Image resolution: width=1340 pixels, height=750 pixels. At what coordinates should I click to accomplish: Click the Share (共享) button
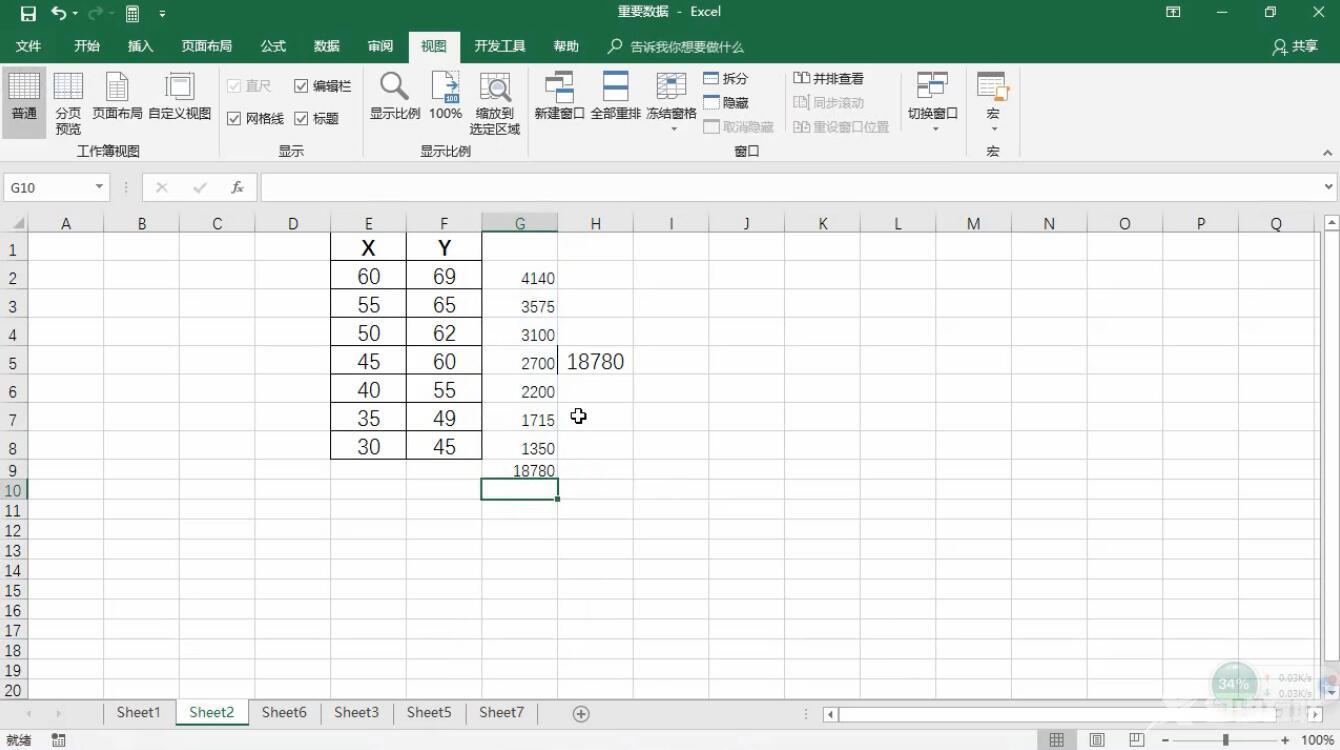(x=1295, y=46)
